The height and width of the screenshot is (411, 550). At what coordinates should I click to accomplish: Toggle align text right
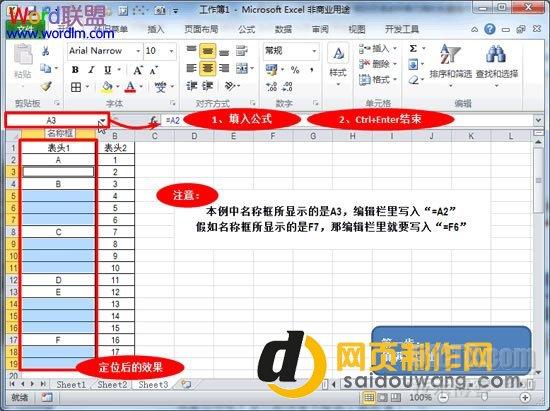point(224,68)
